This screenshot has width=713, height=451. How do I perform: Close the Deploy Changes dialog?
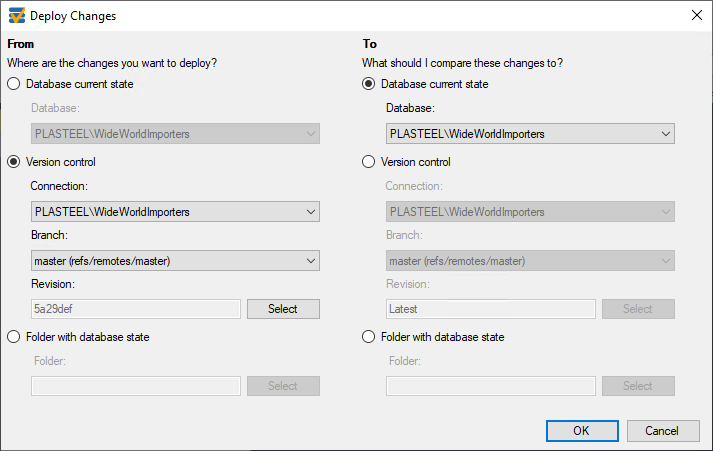[697, 15]
